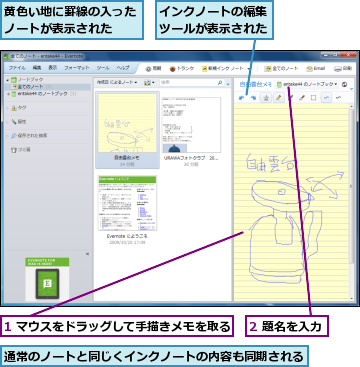
Task: Click the Undo arrow in the ink toolbar
Action: (x=242, y=98)
